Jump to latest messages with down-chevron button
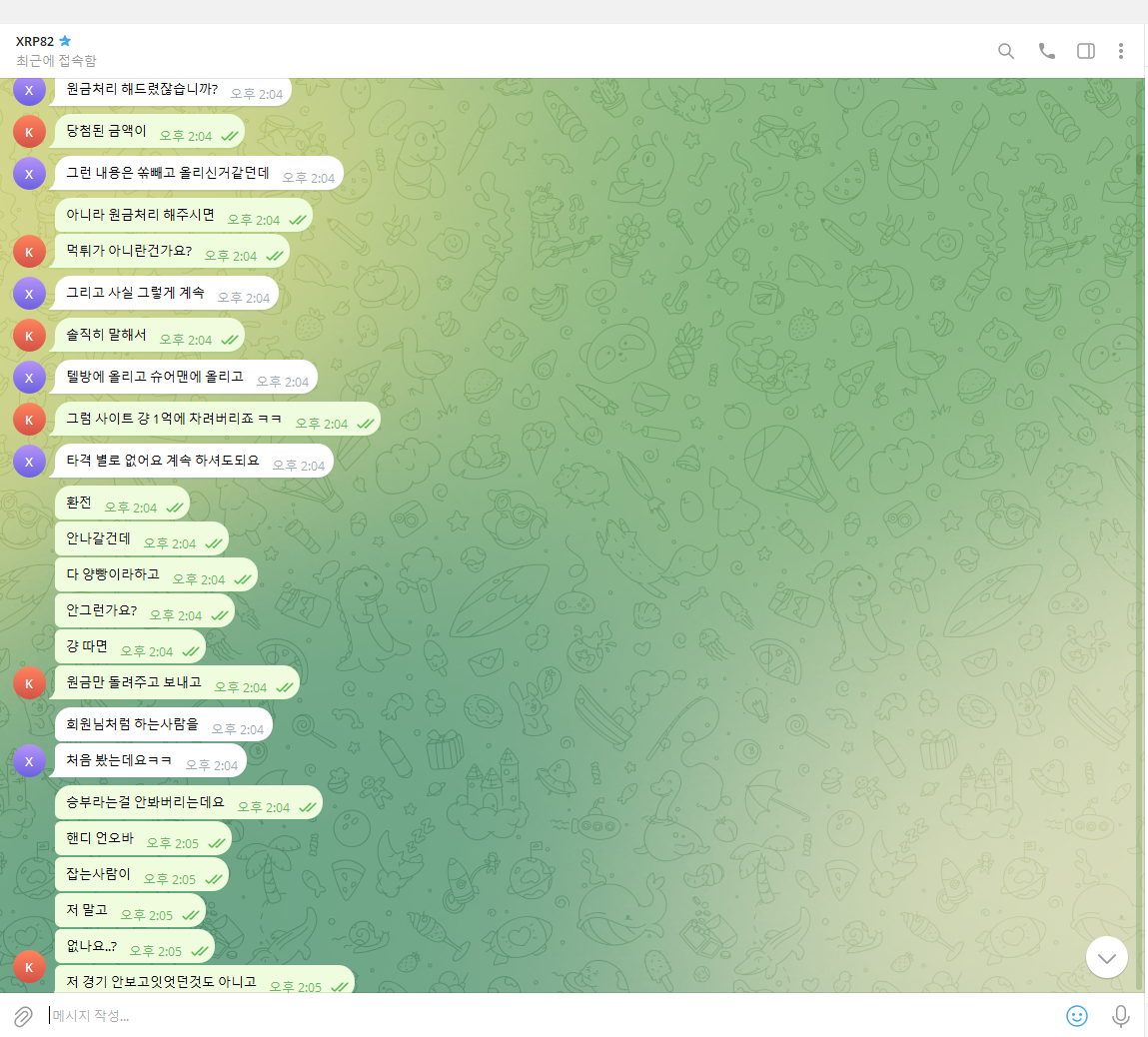Image resolution: width=1148 pixels, height=1037 pixels. [1106, 958]
